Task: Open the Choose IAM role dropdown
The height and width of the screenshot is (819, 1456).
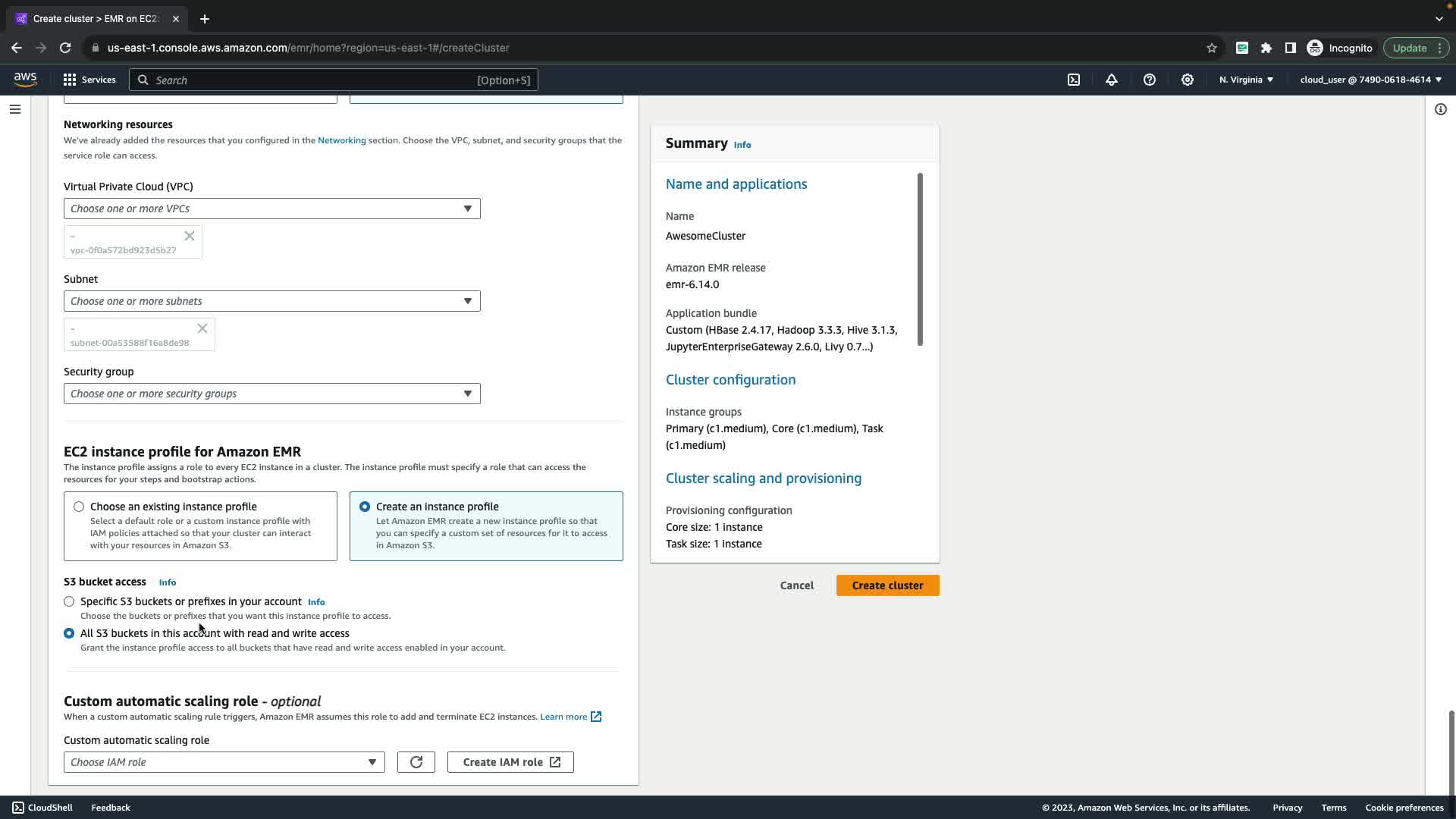Action: (224, 762)
